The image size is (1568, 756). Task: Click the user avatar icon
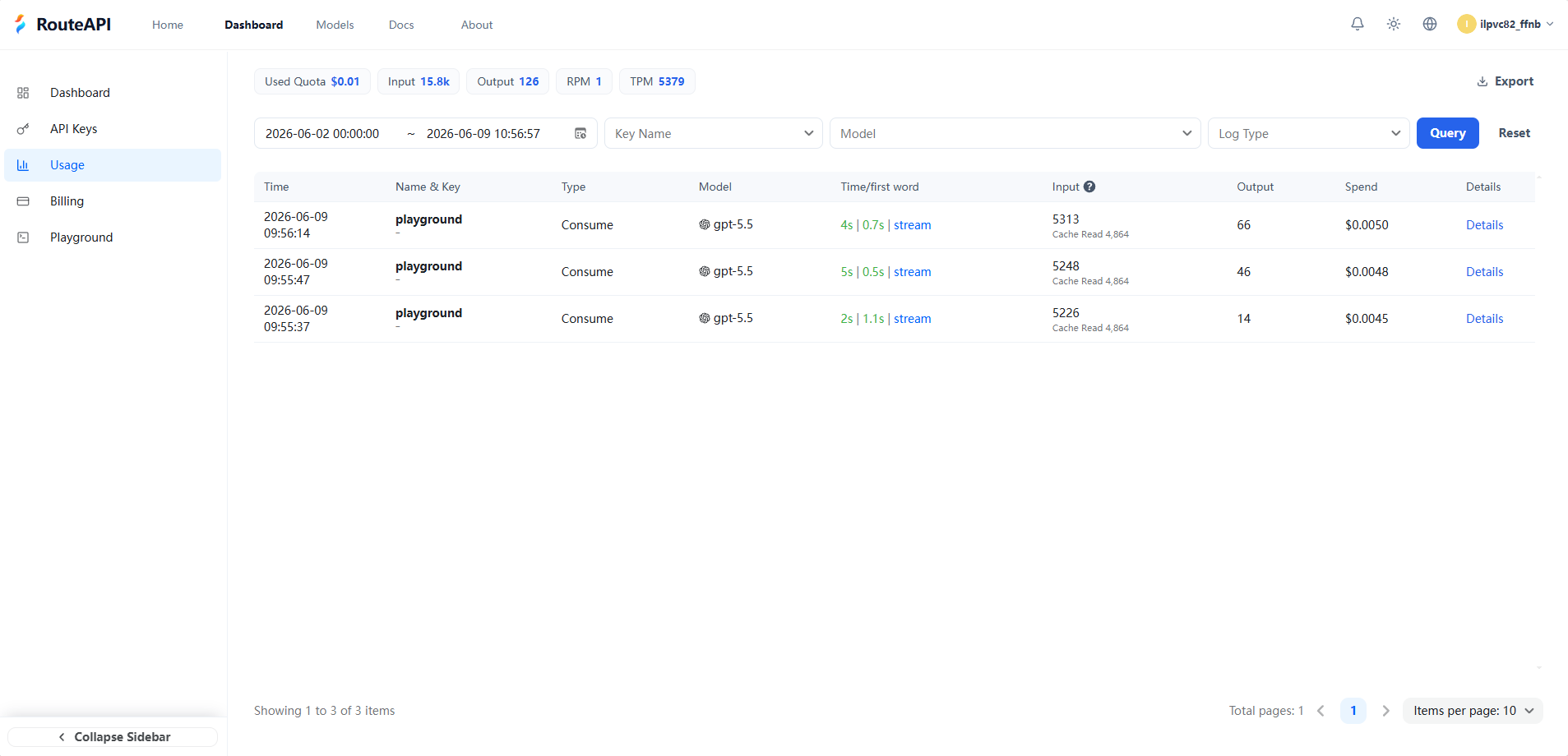tap(1466, 24)
